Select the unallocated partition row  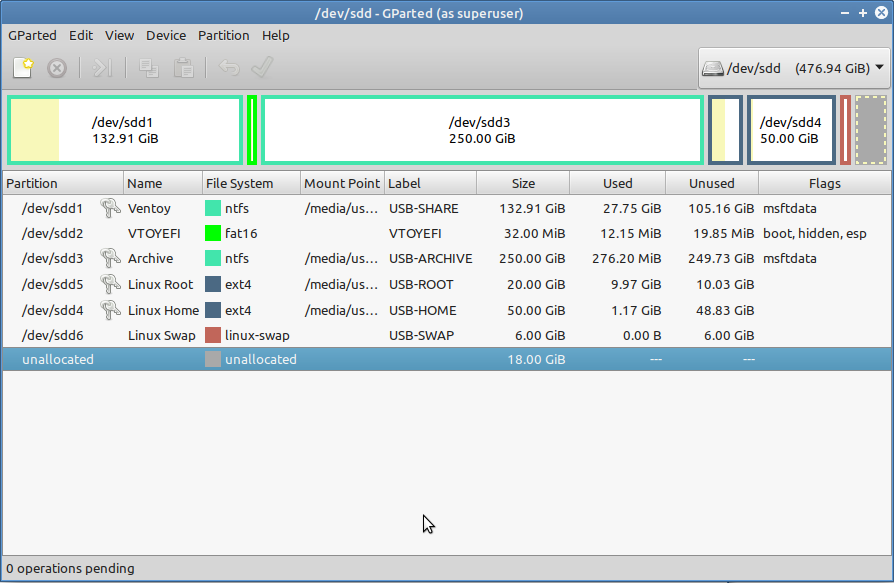coord(446,359)
